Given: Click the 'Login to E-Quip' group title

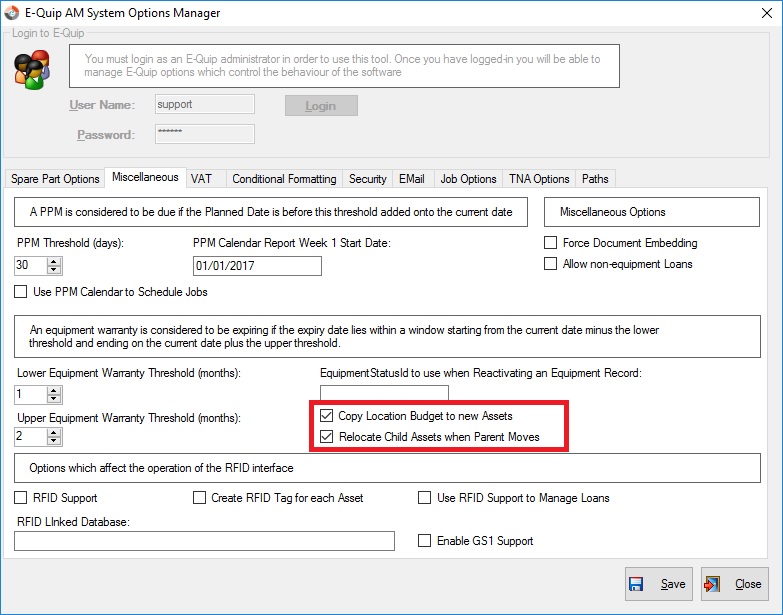Looking at the screenshot, I should point(48,33).
